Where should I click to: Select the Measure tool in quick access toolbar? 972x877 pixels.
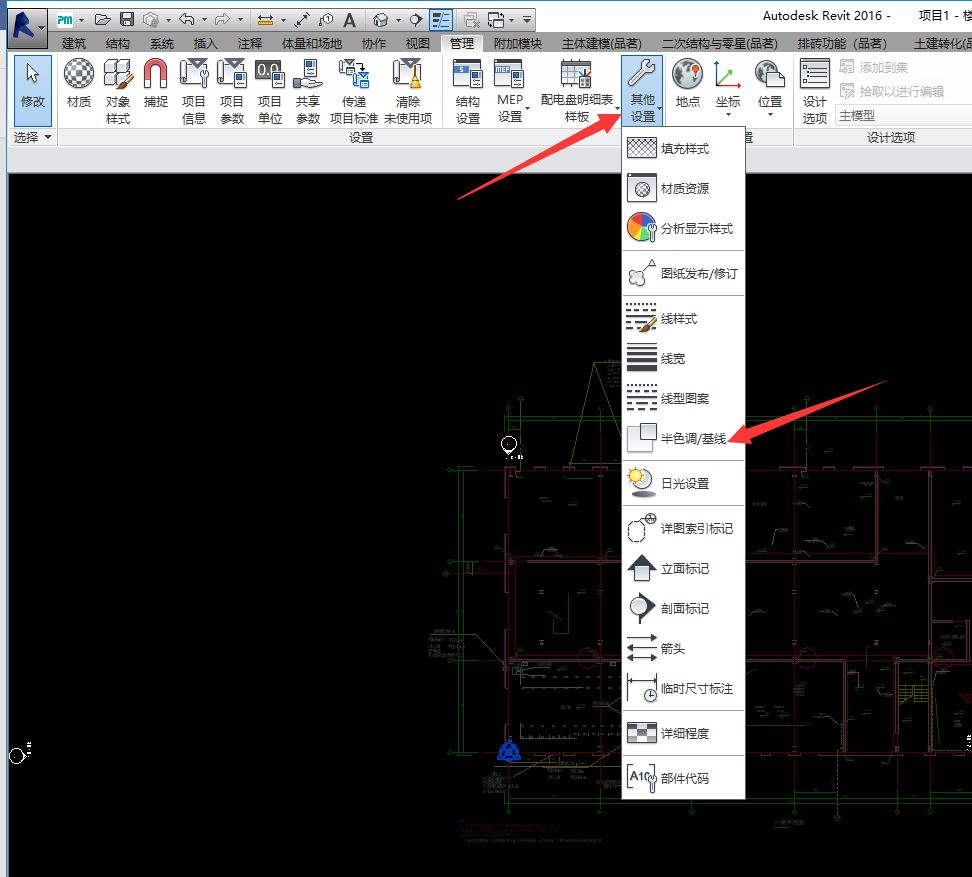coord(265,20)
